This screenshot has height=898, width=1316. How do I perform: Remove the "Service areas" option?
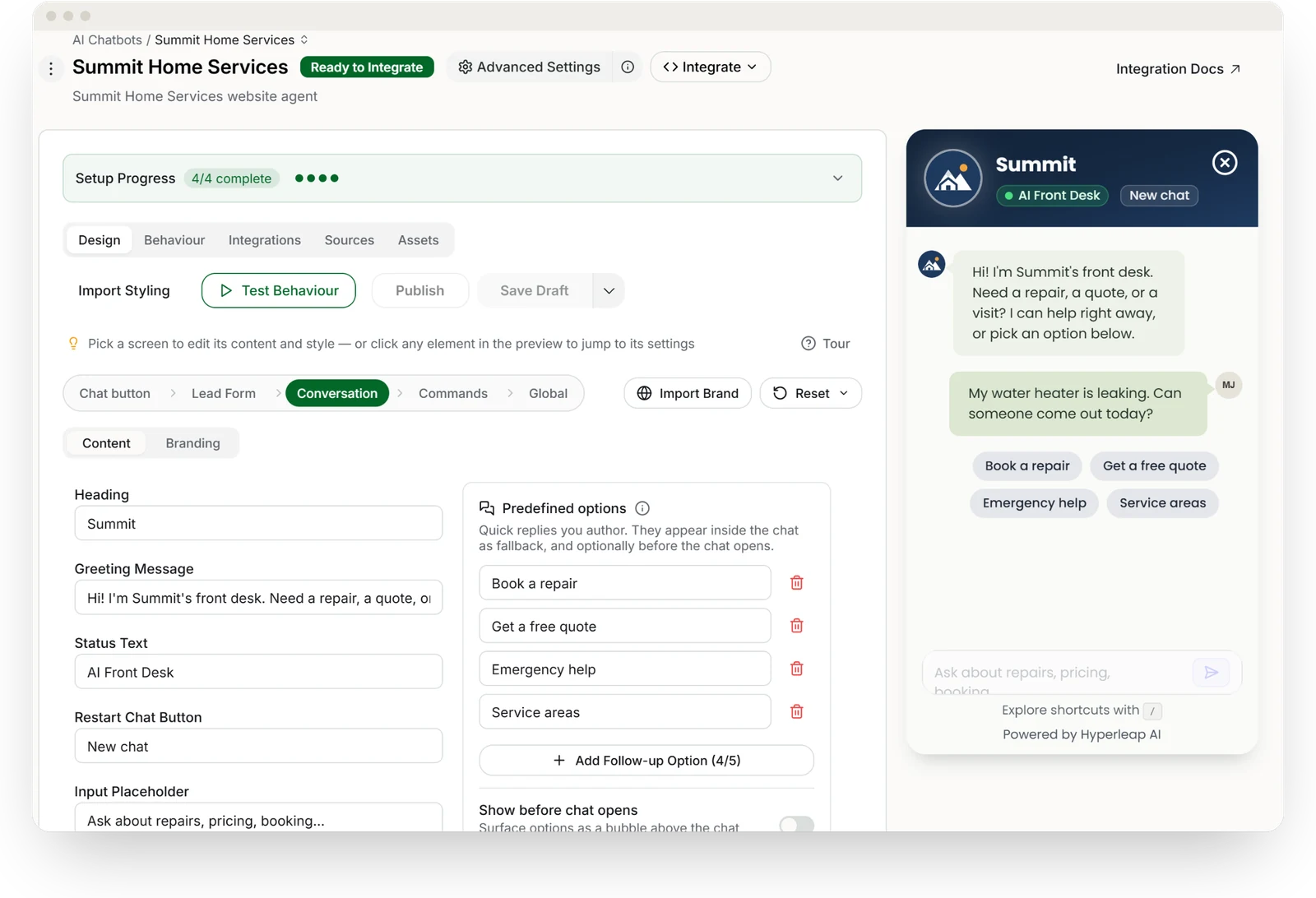point(796,711)
